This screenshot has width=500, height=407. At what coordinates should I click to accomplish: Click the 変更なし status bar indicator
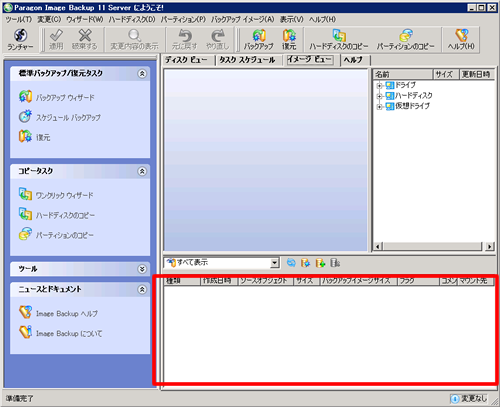(x=470, y=398)
